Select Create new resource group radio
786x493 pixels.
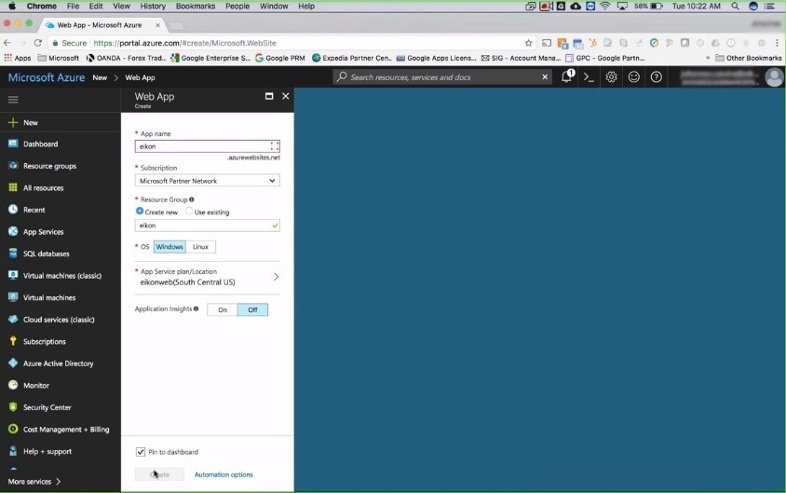(x=139, y=211)
